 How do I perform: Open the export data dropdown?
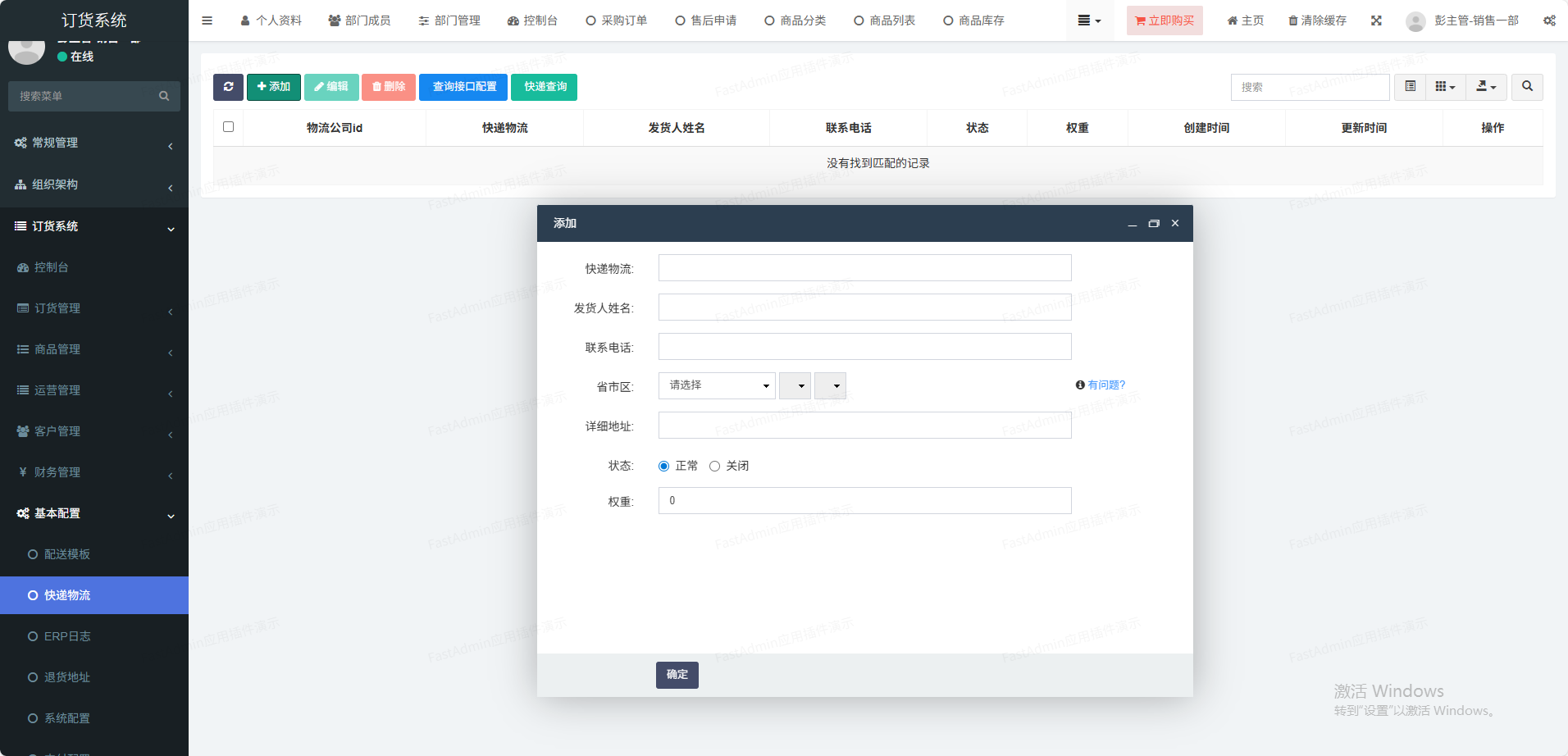[x=1486, y=87]
